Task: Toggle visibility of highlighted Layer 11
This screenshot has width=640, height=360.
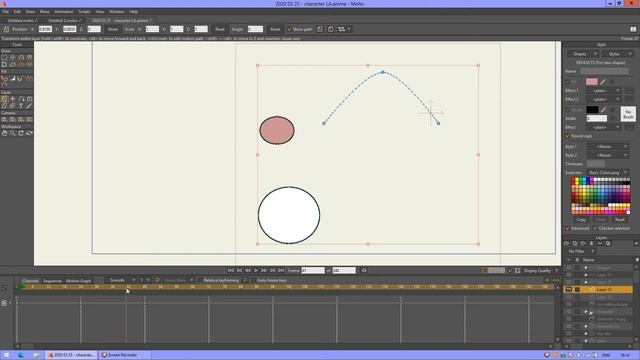Action: tap(569, 289)
